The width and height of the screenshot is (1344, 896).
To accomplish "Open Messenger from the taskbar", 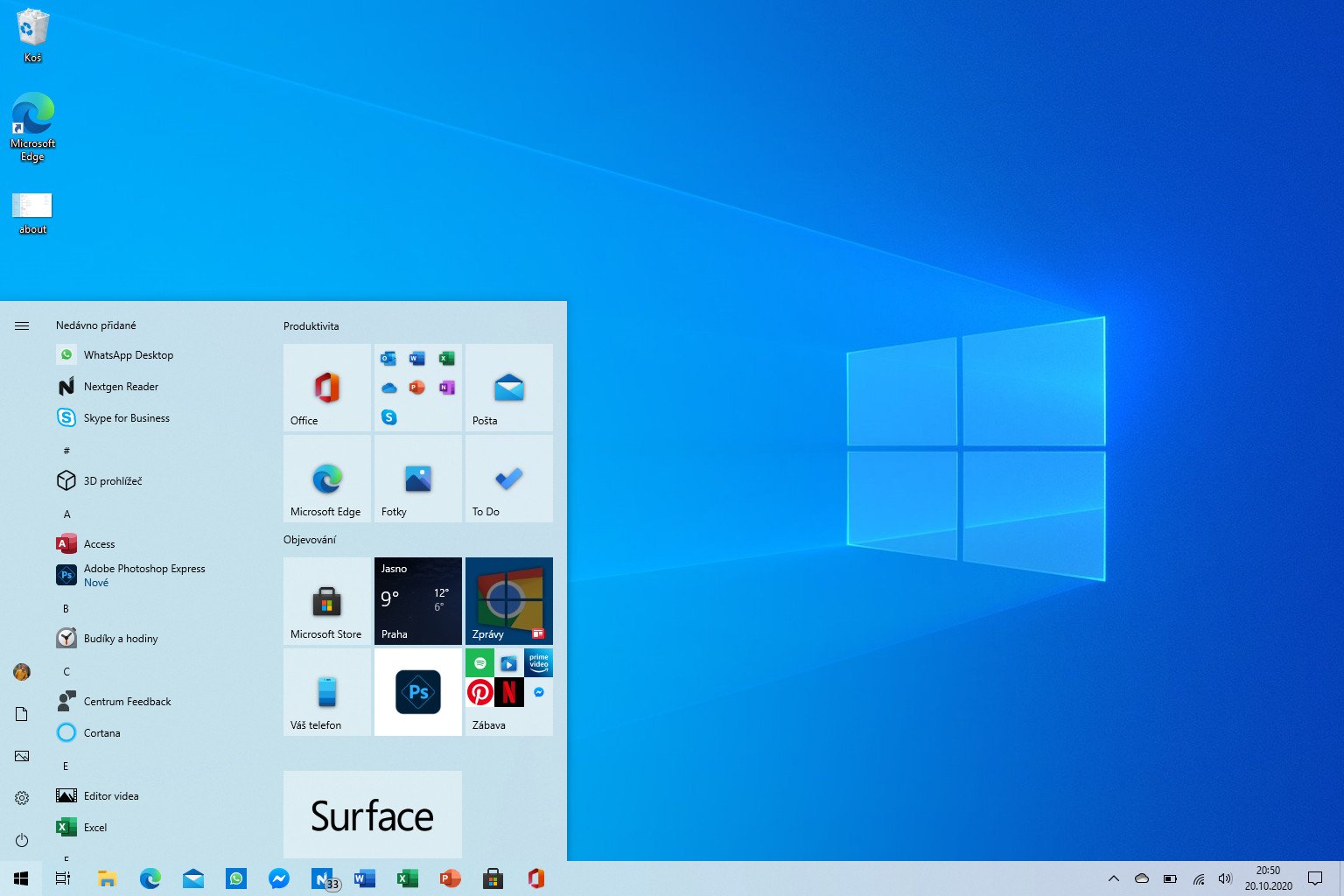I will click(278, 878).
